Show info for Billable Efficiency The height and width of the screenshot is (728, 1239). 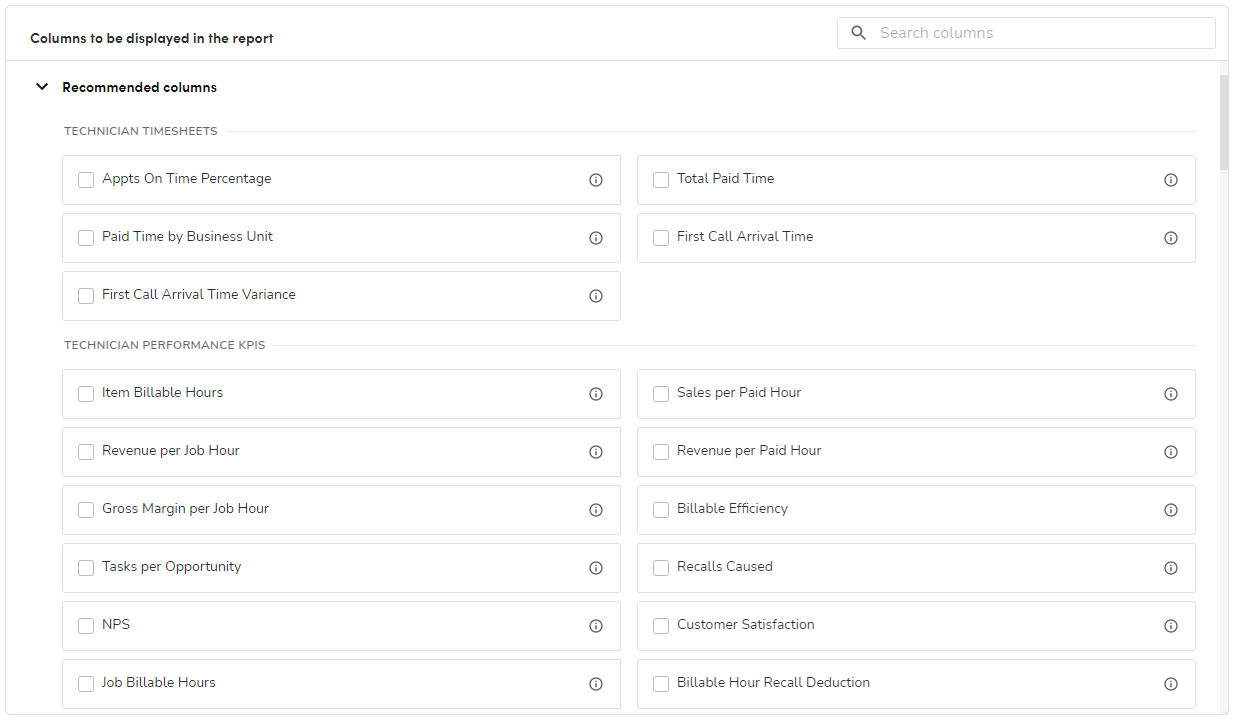(x=1171, y=510)
